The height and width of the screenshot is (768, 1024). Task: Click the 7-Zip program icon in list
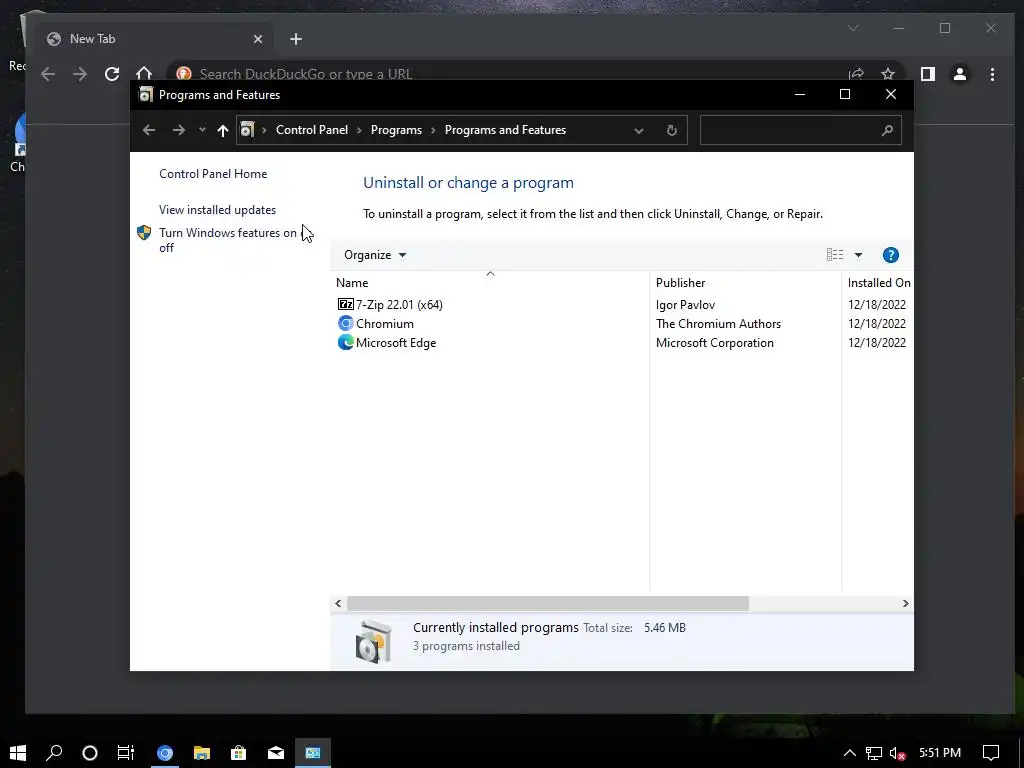[345, 304]
